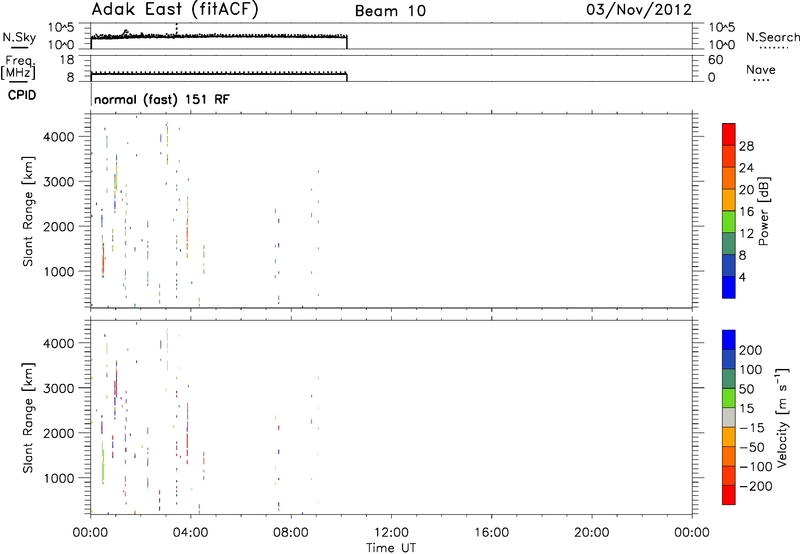Click the green echo cluster near 1000 km in velocity panel
This screenshot has width=800, height=554.
(103, 463)
